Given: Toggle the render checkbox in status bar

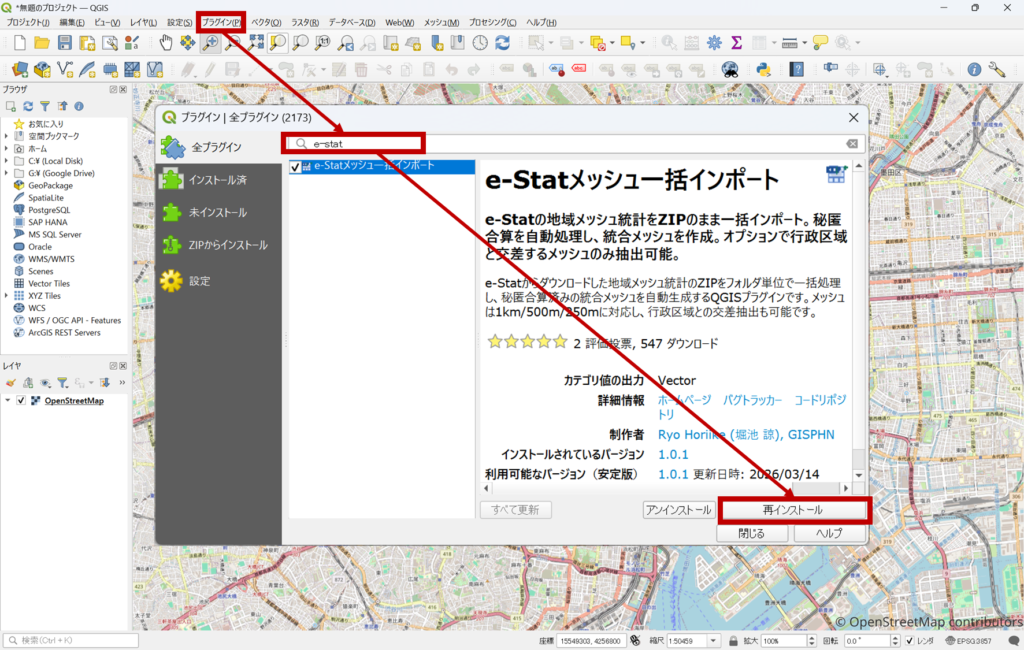Looking at the screenshot, I should (x=908, y=640).
